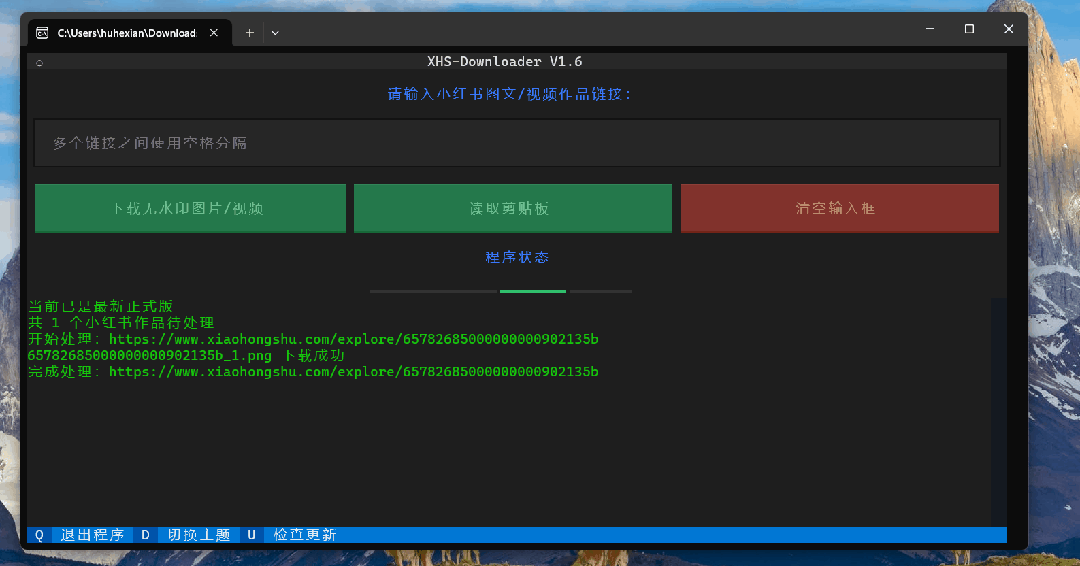Click the 共 1 个小红书作品 log line
The height and width of the screenshot is (566, 1080).
click(121, 322)
